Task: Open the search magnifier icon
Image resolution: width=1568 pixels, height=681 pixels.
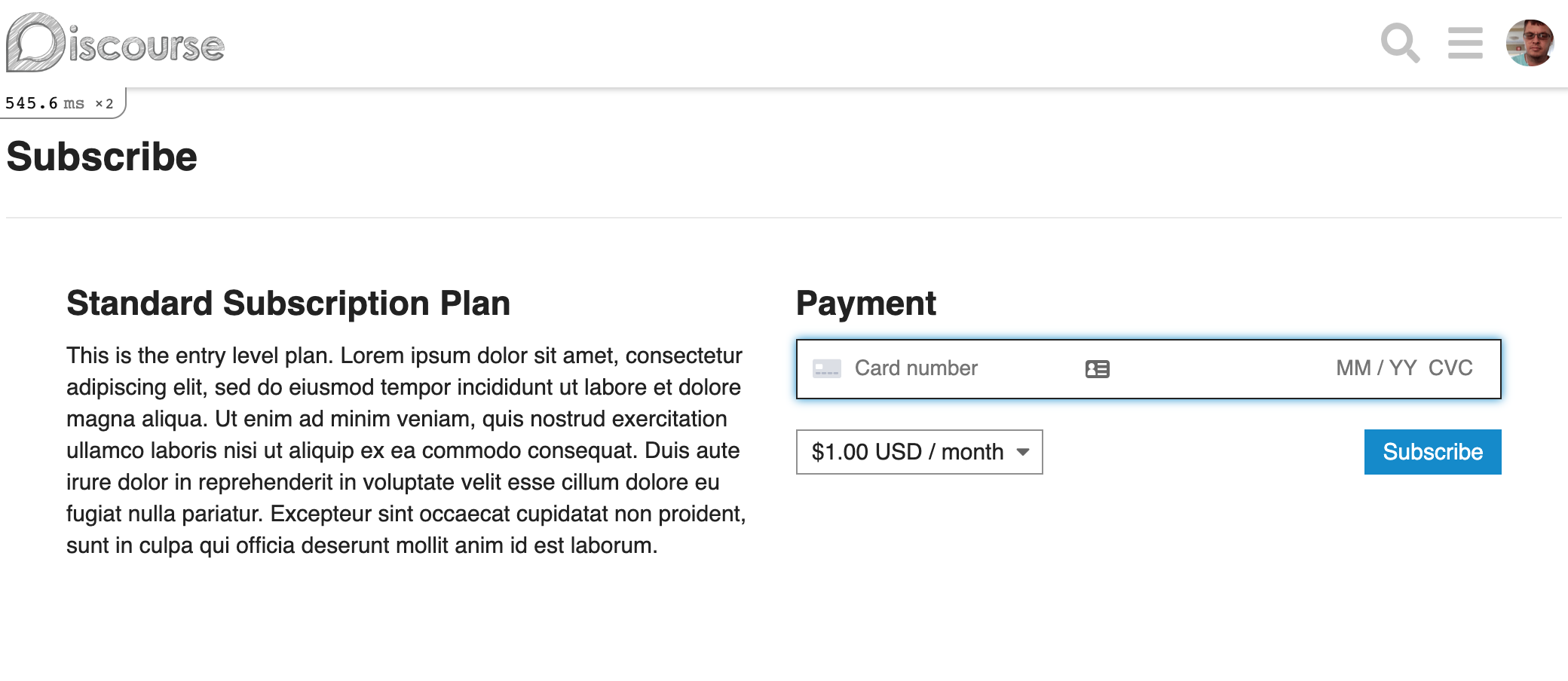Action: [x=1400, y=44]
